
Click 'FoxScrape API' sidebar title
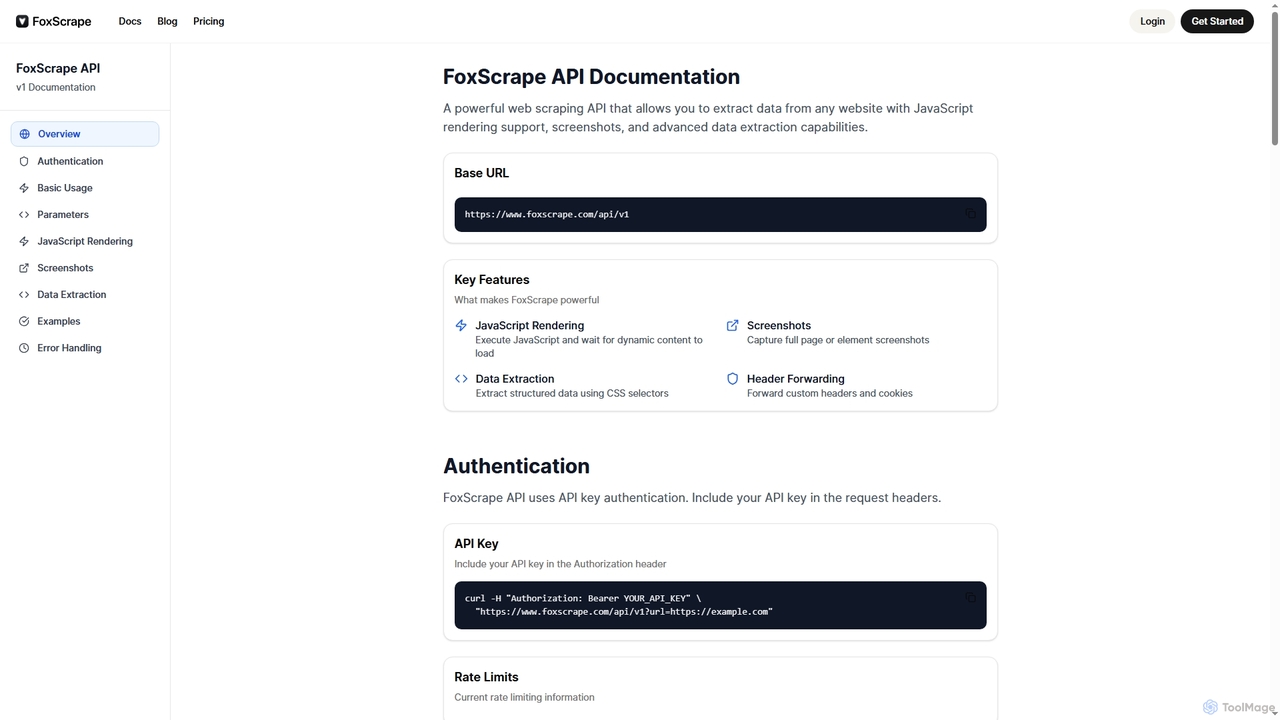tap(58, 68)
